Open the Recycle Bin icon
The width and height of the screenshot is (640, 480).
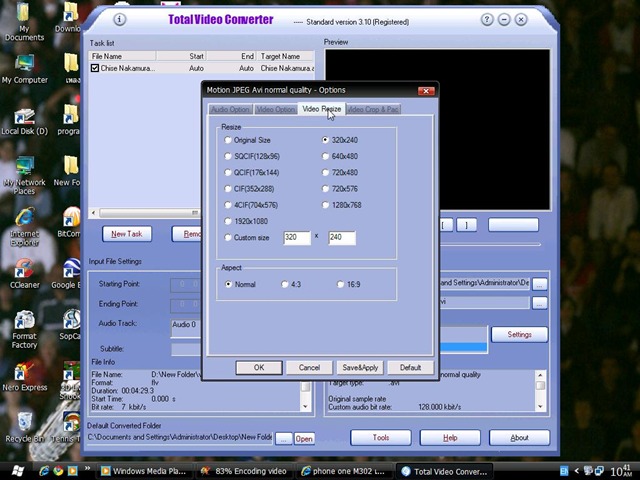coord(24,427)
